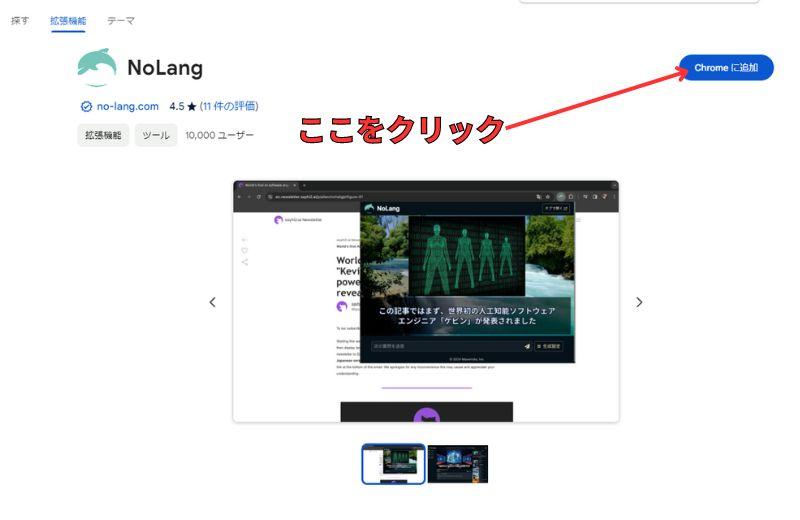Click the 拡張機能 category chip
The height and width of the screenshot is (520, 800).
click(x=103, y=135)
